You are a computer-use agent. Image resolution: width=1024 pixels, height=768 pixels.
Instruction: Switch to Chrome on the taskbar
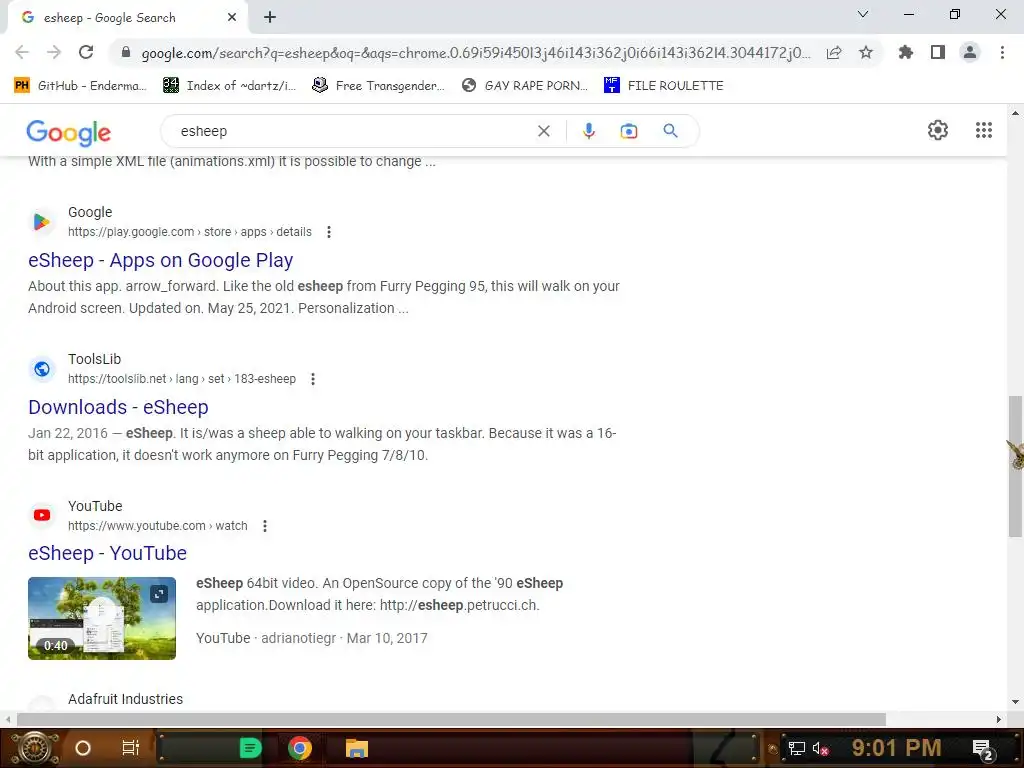(x=300, y=748)
